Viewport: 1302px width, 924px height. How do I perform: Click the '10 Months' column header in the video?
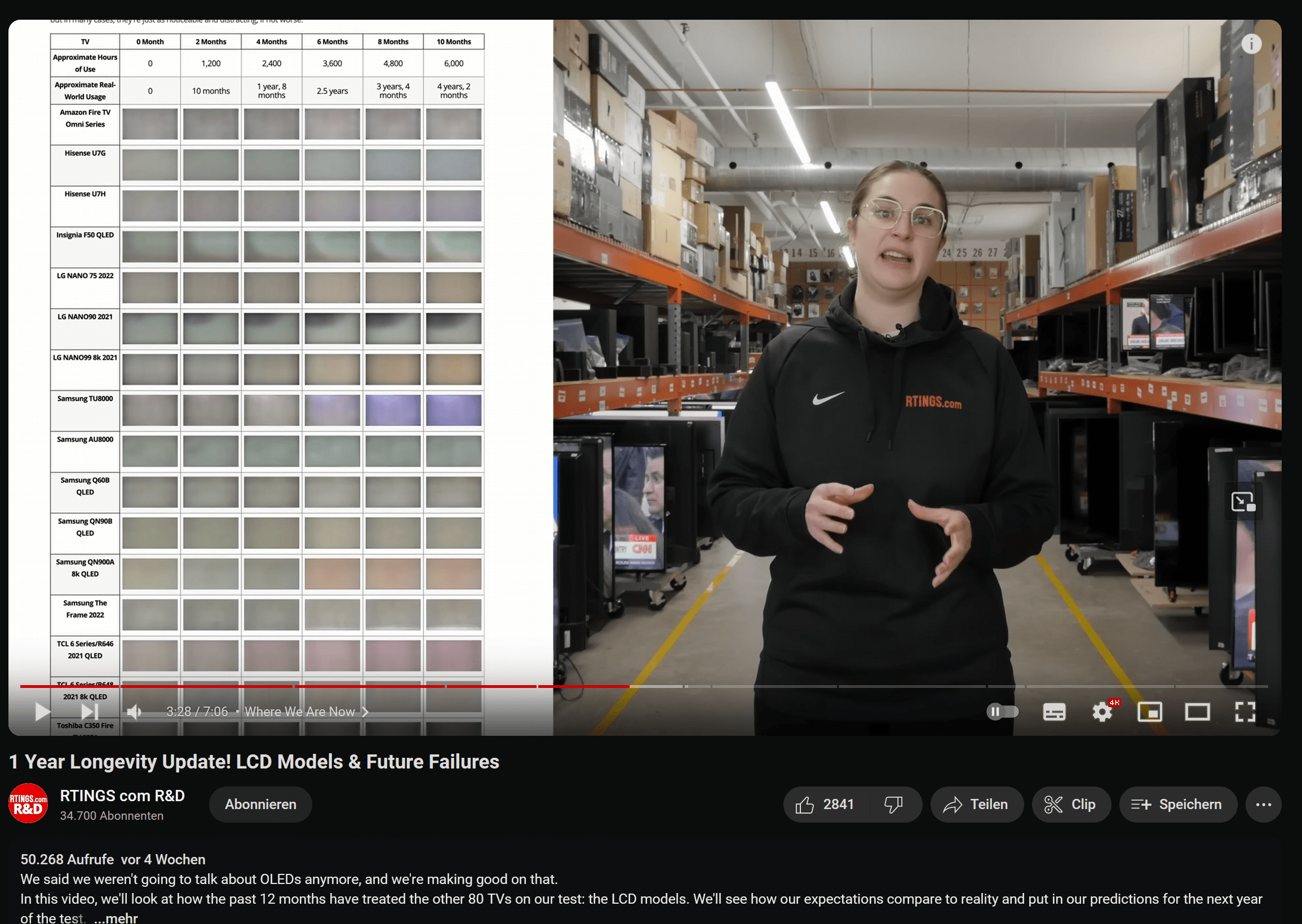click(454, 42)
